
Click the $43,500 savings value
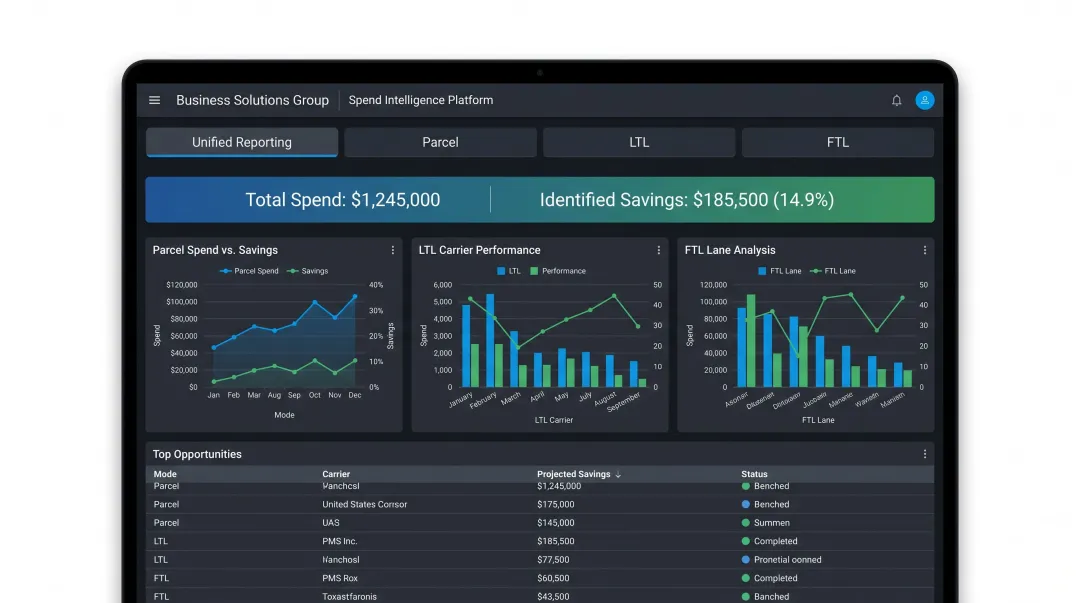click(553, 597)
